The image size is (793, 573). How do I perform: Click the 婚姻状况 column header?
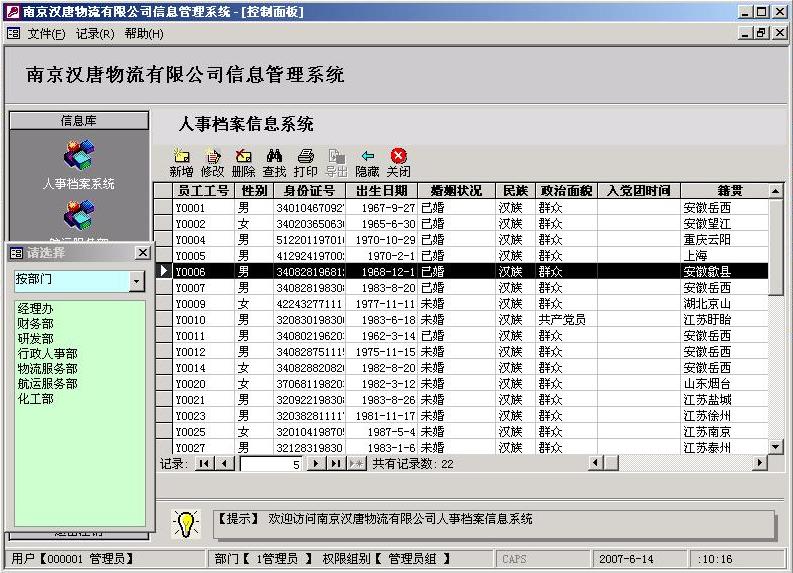click(457, 191)
